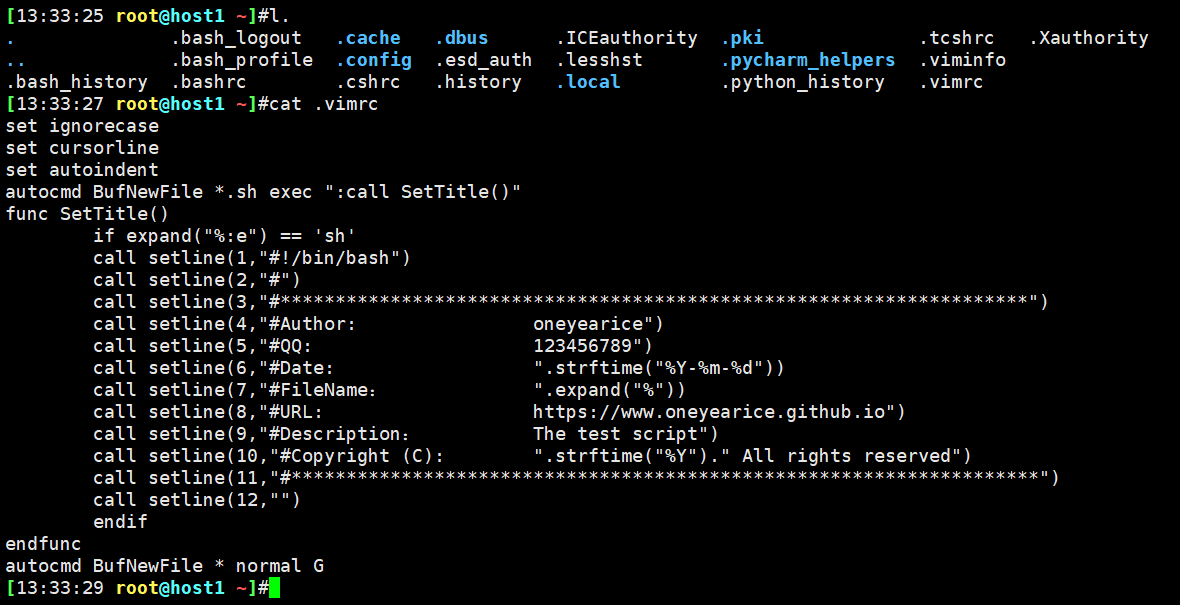Select the .dbus directory entry
This screenshot has width=1180, height=605.
tap(462, 38)
